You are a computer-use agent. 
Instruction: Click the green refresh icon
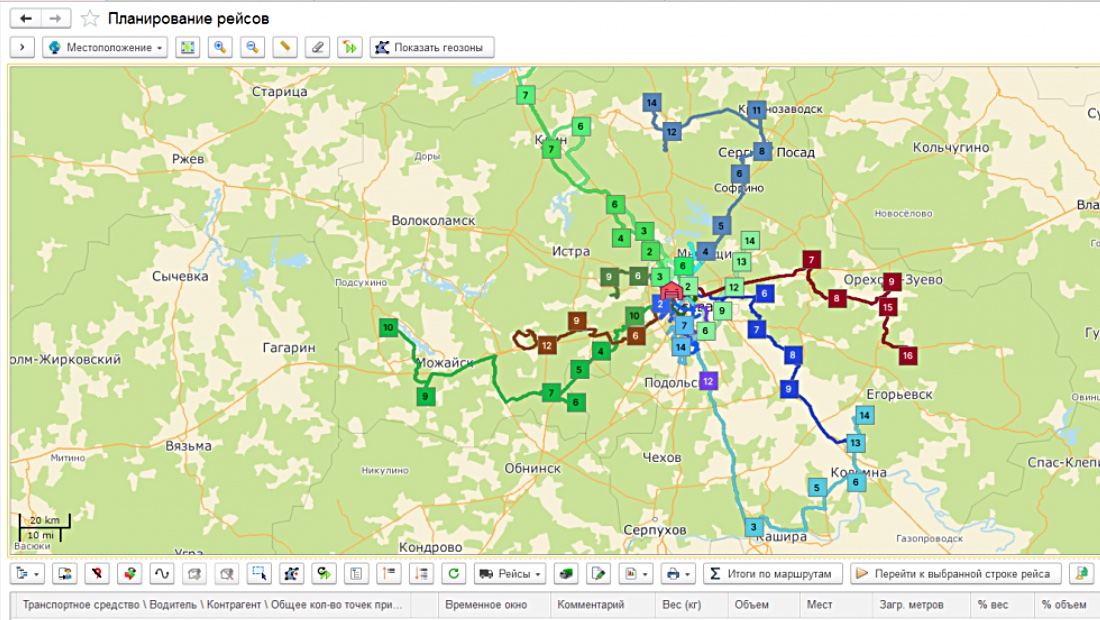454,574
